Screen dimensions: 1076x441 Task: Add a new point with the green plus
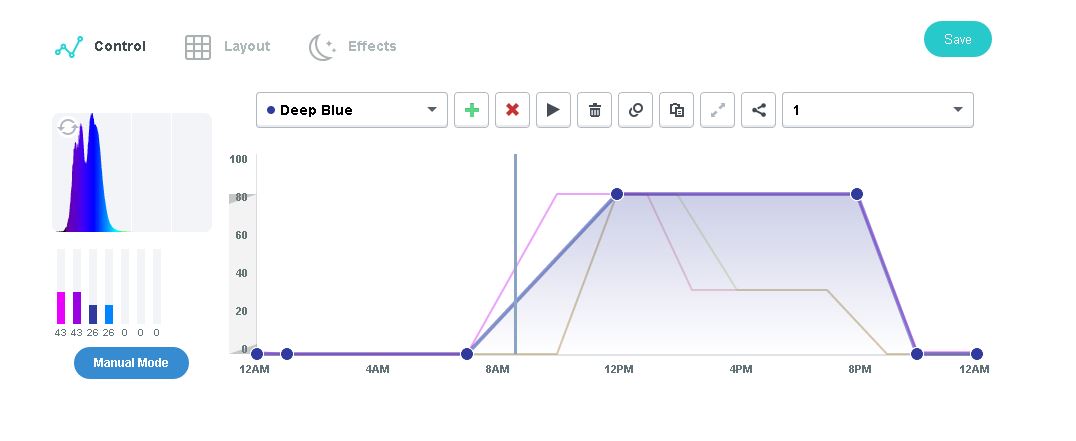(471, 110)
